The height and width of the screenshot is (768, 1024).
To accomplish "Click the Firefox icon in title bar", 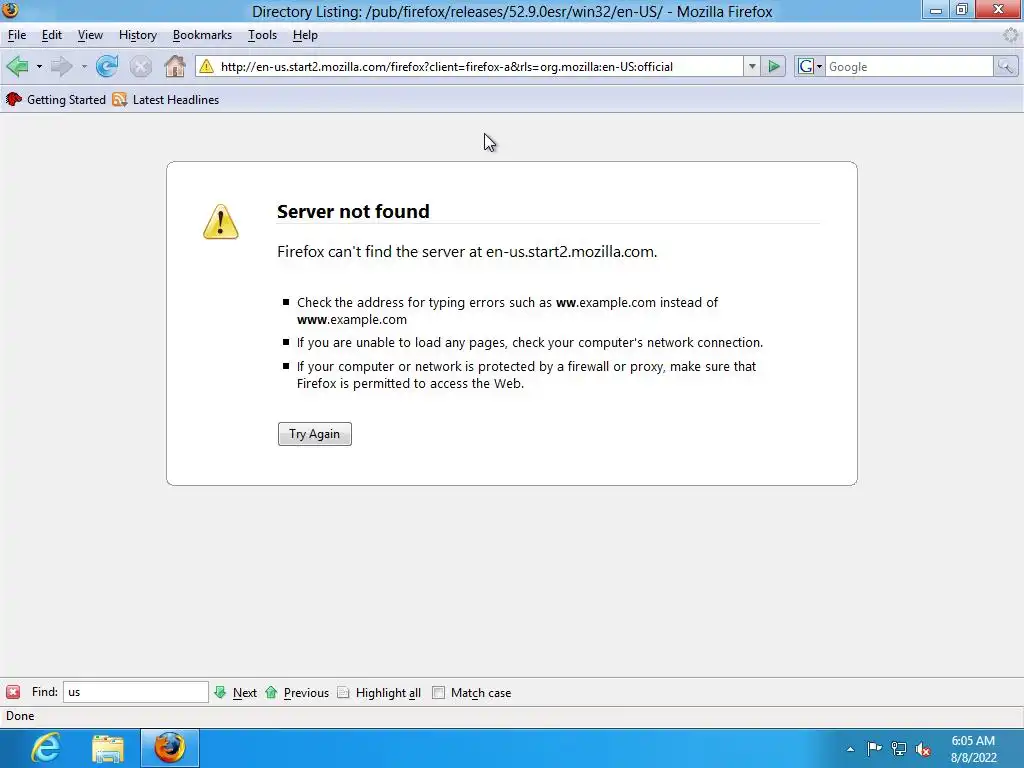I will point(10,10).
